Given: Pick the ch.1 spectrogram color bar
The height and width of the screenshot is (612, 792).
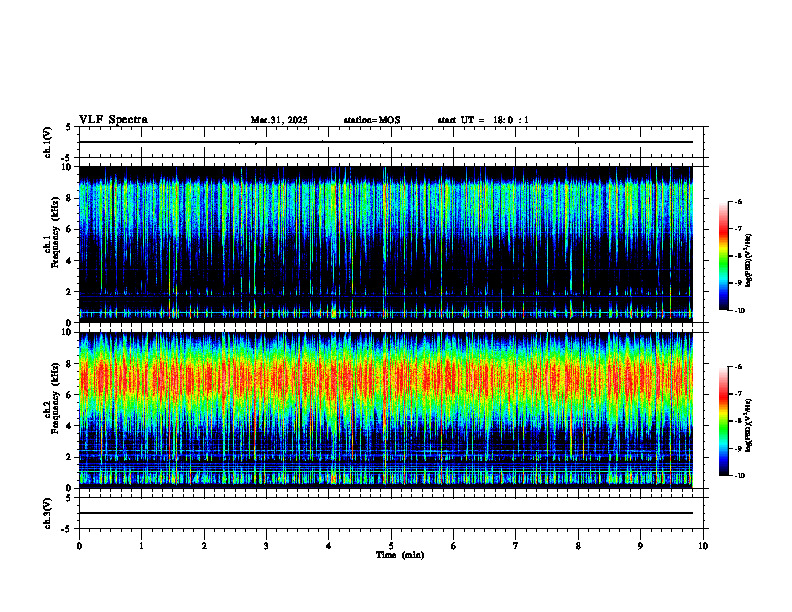Looking at the screenshot, I should pyautogui.click(x=724, y=256).
